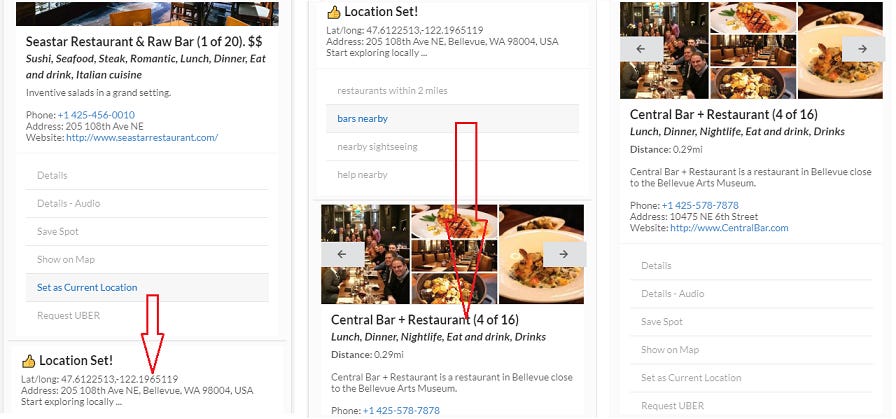Screen dimensions: 896x419
Task: Choose the 'help nearby' option
Action: tap(453, 175)
